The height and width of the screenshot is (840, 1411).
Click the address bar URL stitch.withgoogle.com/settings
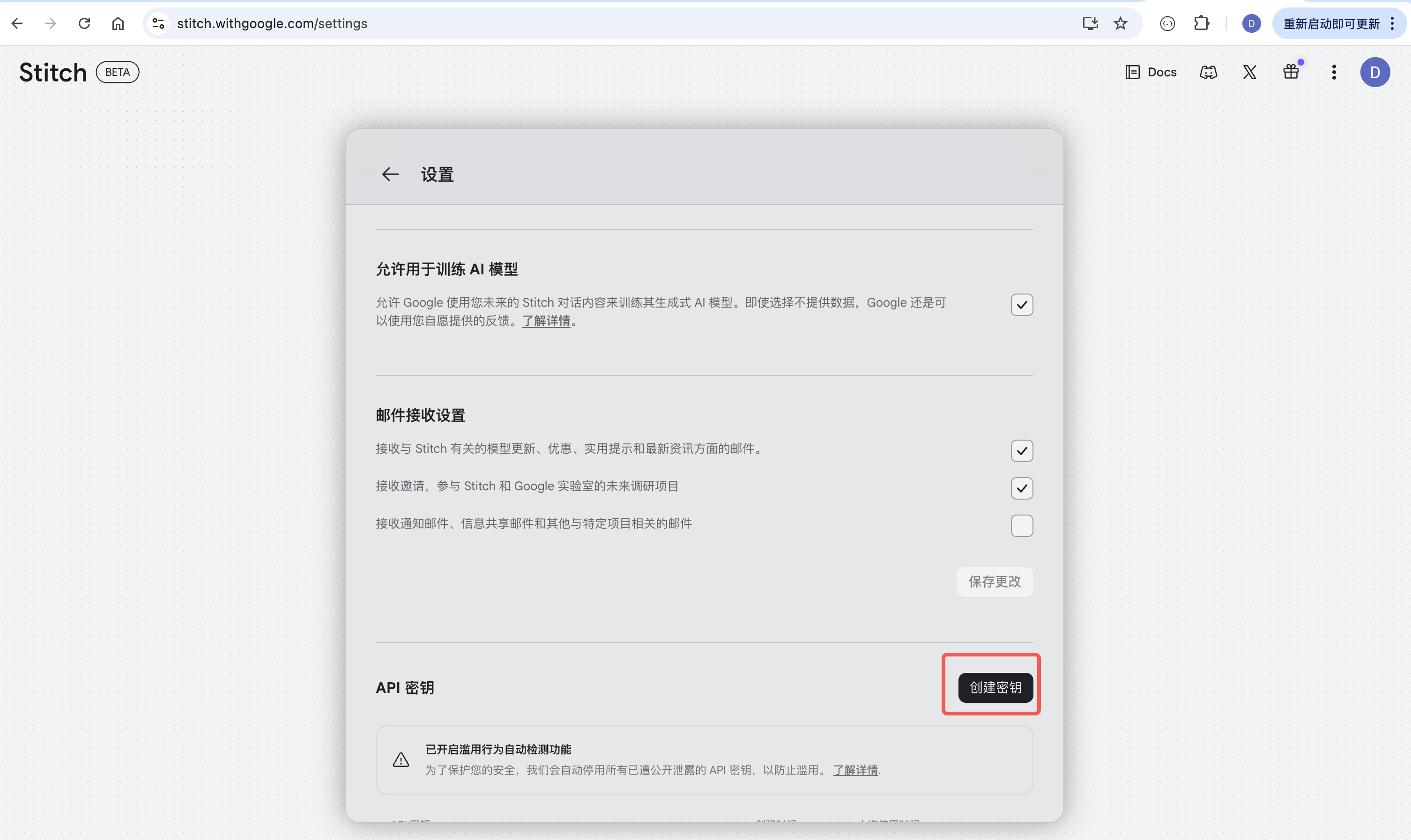tap(272, 23)
